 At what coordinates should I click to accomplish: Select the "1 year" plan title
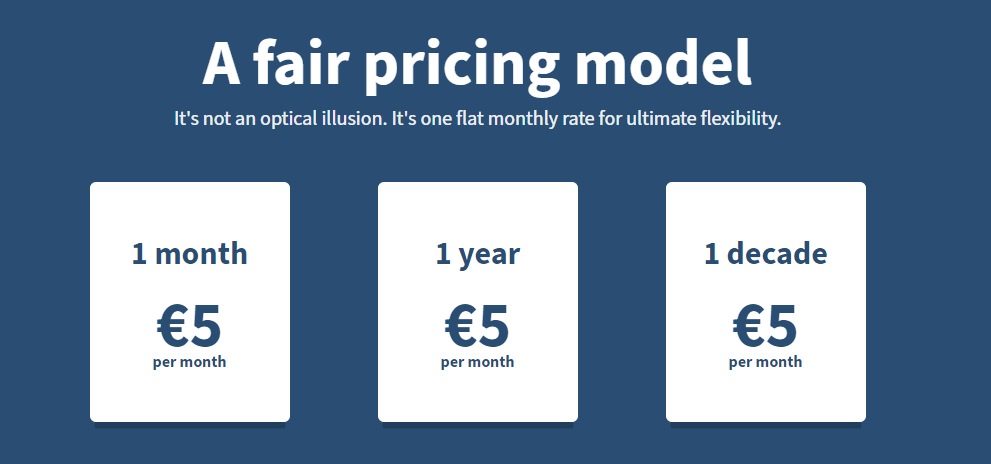(x=478, y=254)
